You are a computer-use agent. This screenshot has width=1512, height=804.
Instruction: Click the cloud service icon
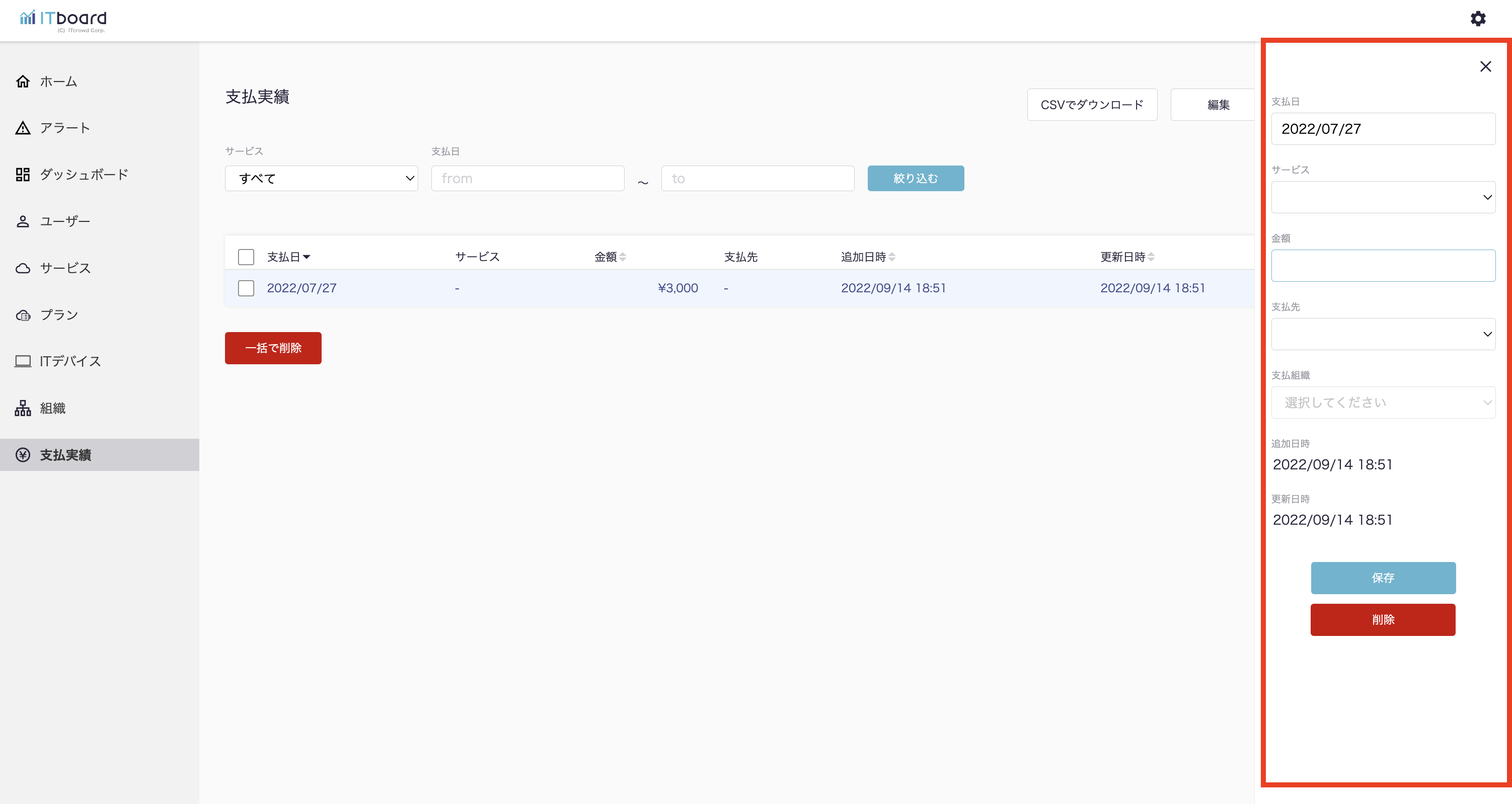pyautogui.click(x=23, y=268)
